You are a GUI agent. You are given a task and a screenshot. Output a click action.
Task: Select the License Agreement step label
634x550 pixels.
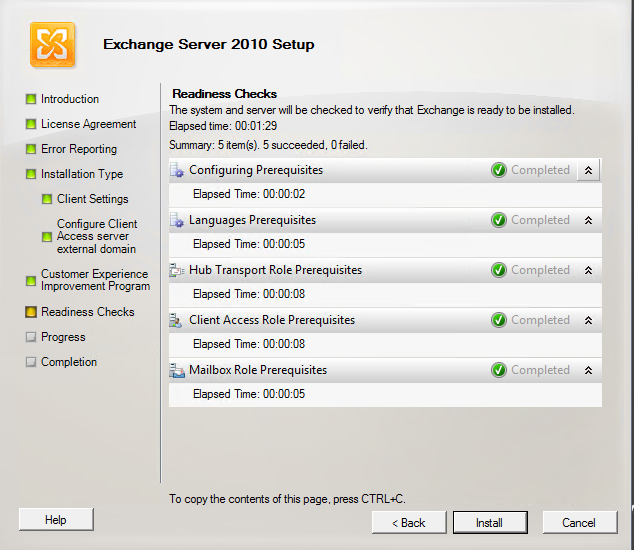[89, 124]
